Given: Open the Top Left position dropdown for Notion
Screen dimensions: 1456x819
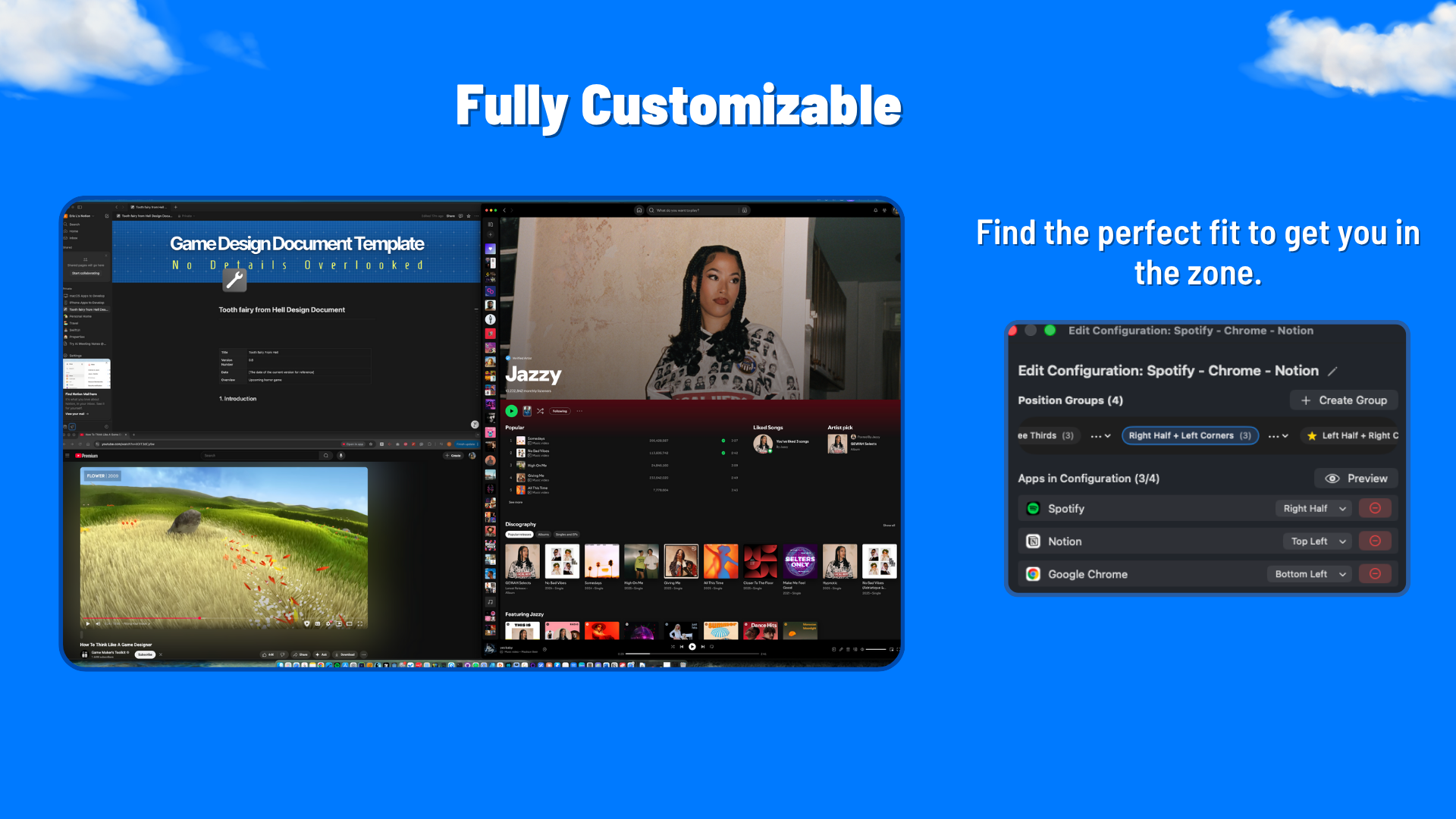Looking at the screenshot, I should pyautogui.click(x=1318, y=541).
